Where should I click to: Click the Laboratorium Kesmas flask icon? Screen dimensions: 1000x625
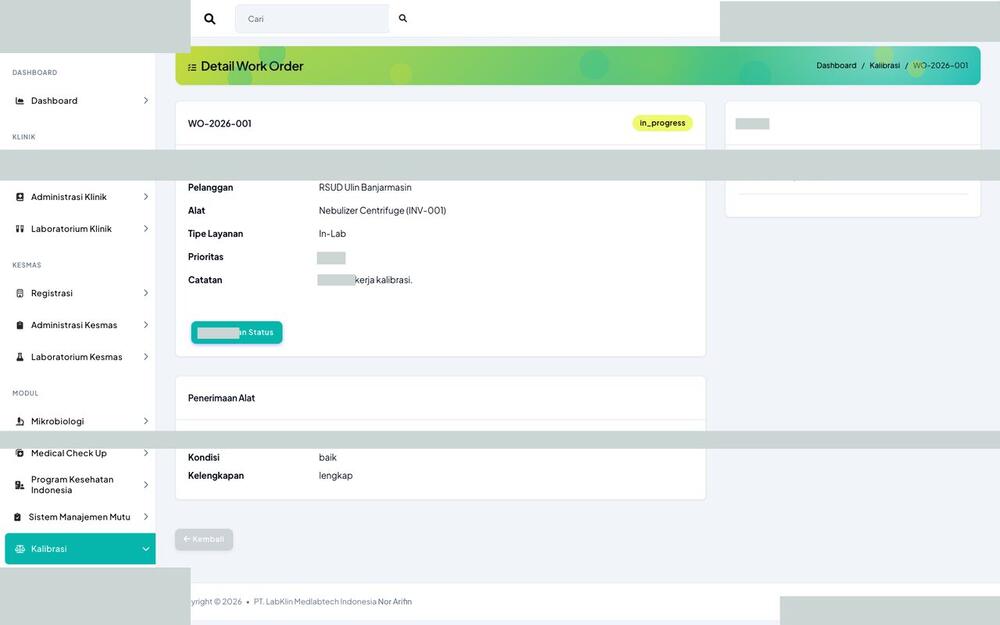pos(20,357)
